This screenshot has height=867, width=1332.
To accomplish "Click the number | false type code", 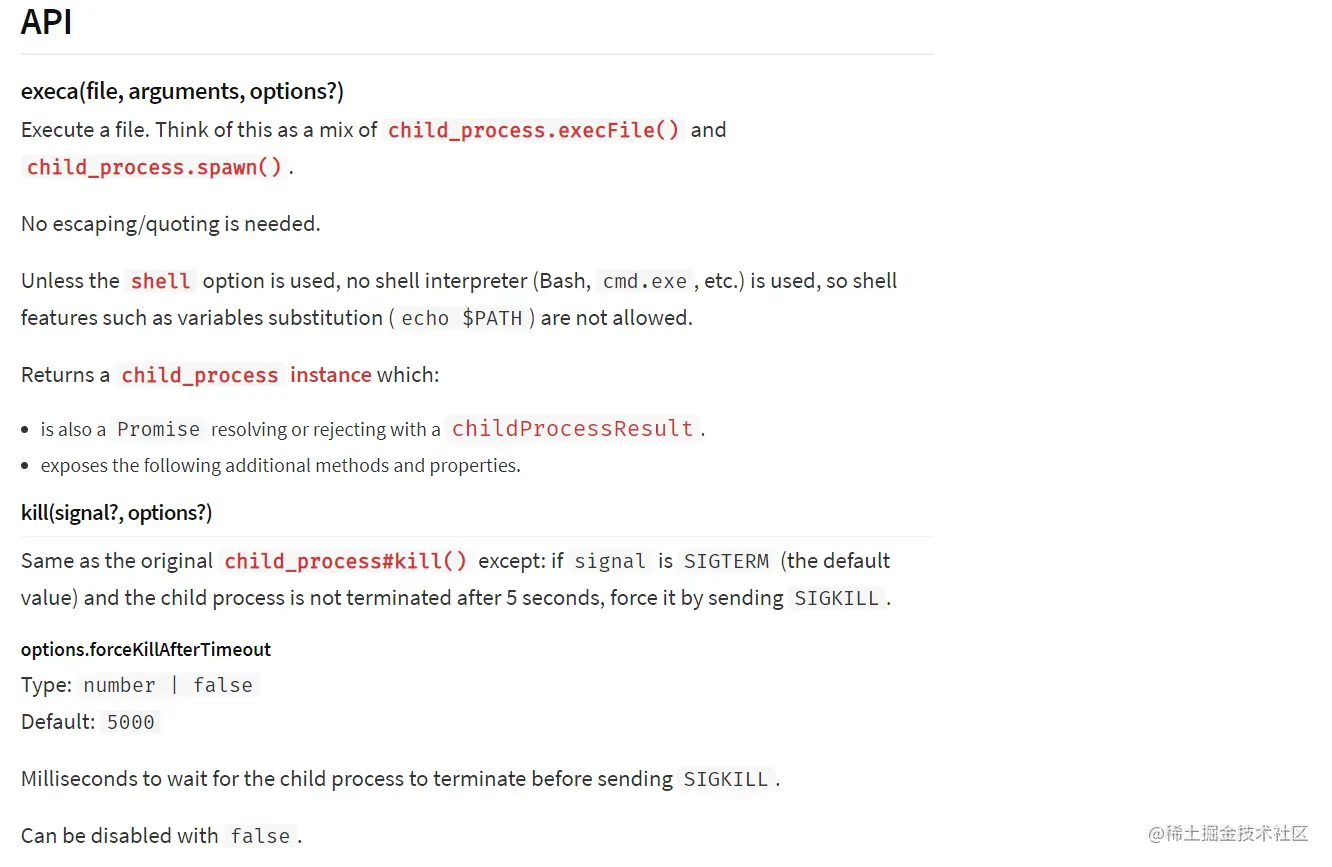I will tap(168, 685).
